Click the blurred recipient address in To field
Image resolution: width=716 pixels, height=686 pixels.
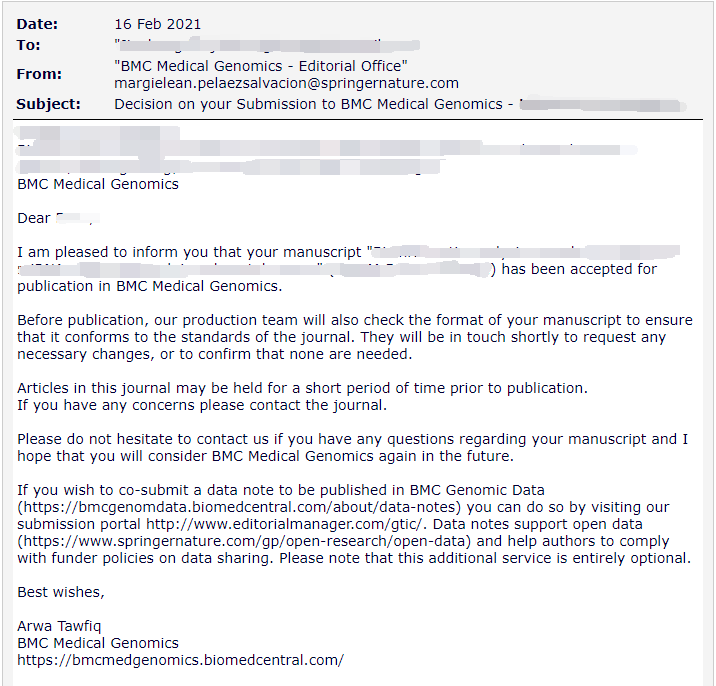click(267, 45)
